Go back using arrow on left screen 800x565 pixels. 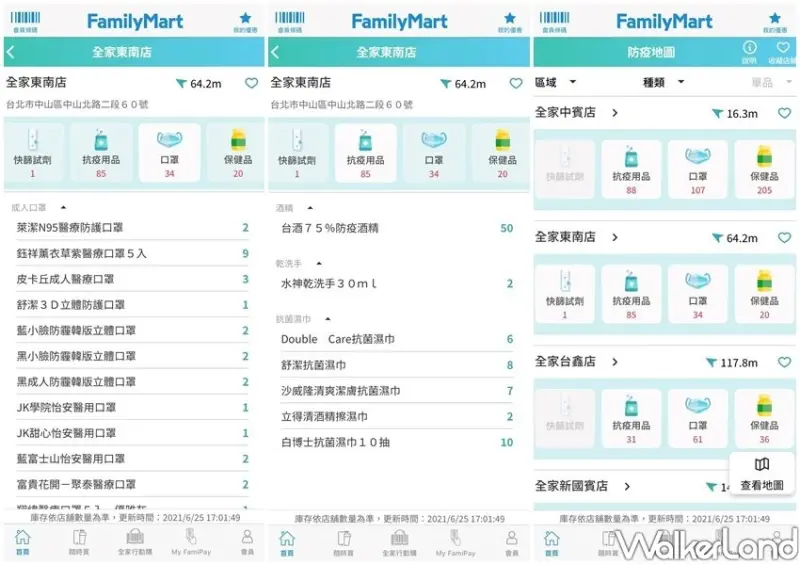11,52
